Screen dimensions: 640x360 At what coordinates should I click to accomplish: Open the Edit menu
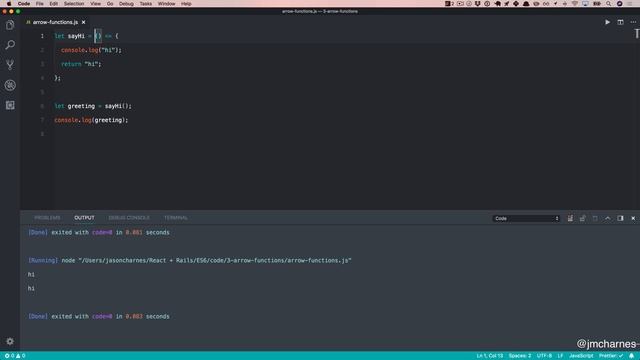click(53, 4)
